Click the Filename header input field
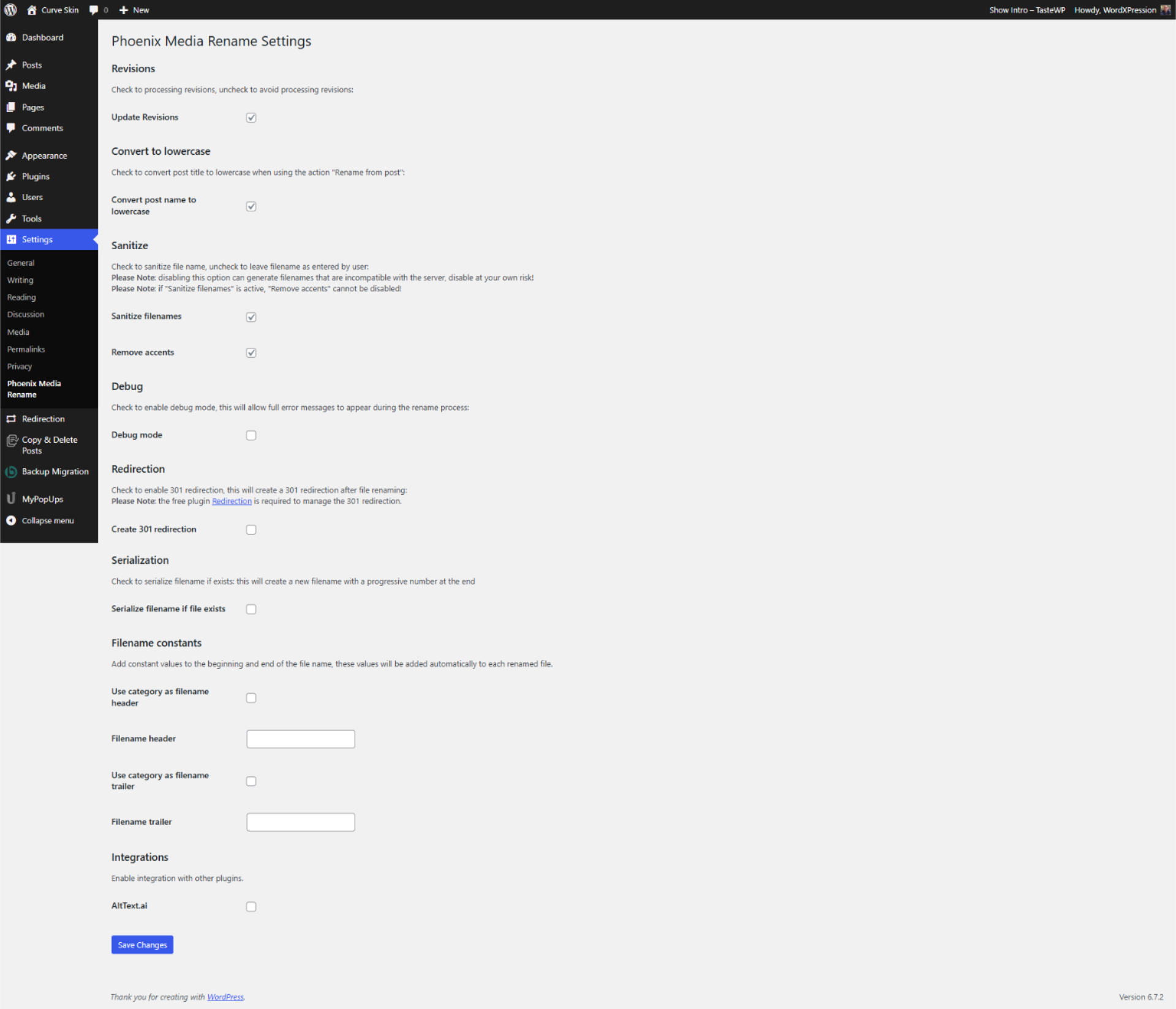This screenshot has width=1176, height=1009. [301, 739]
